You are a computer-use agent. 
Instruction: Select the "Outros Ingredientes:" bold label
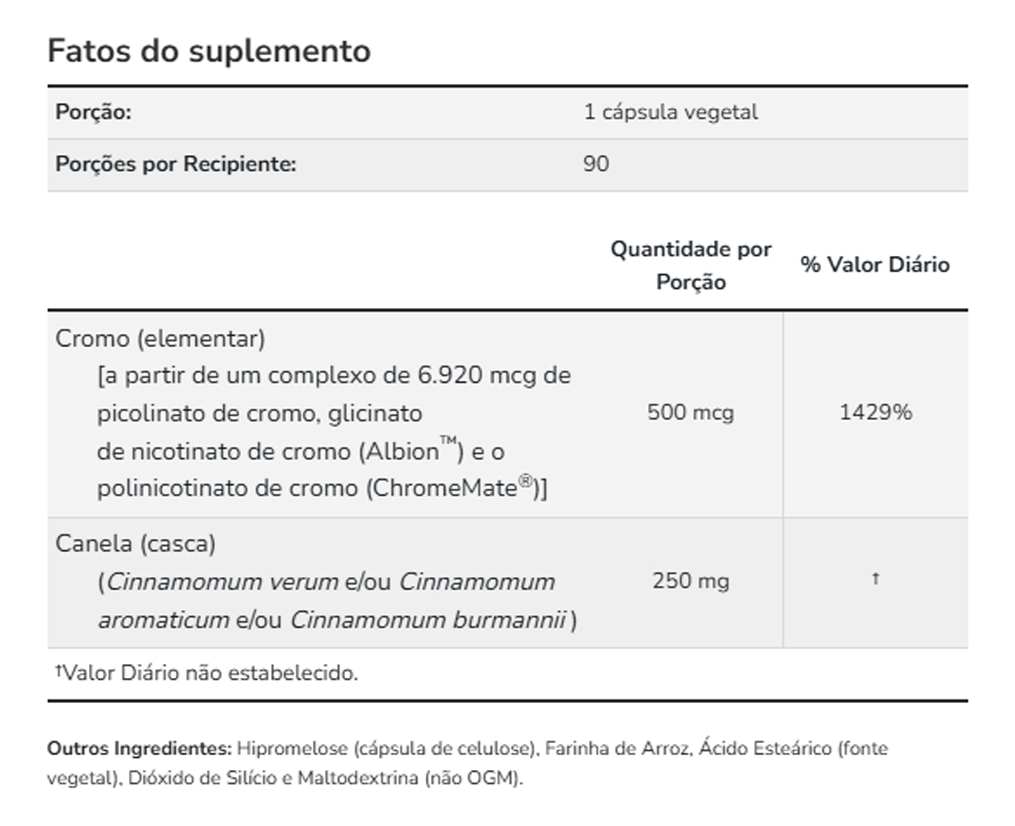click(139, 748)
